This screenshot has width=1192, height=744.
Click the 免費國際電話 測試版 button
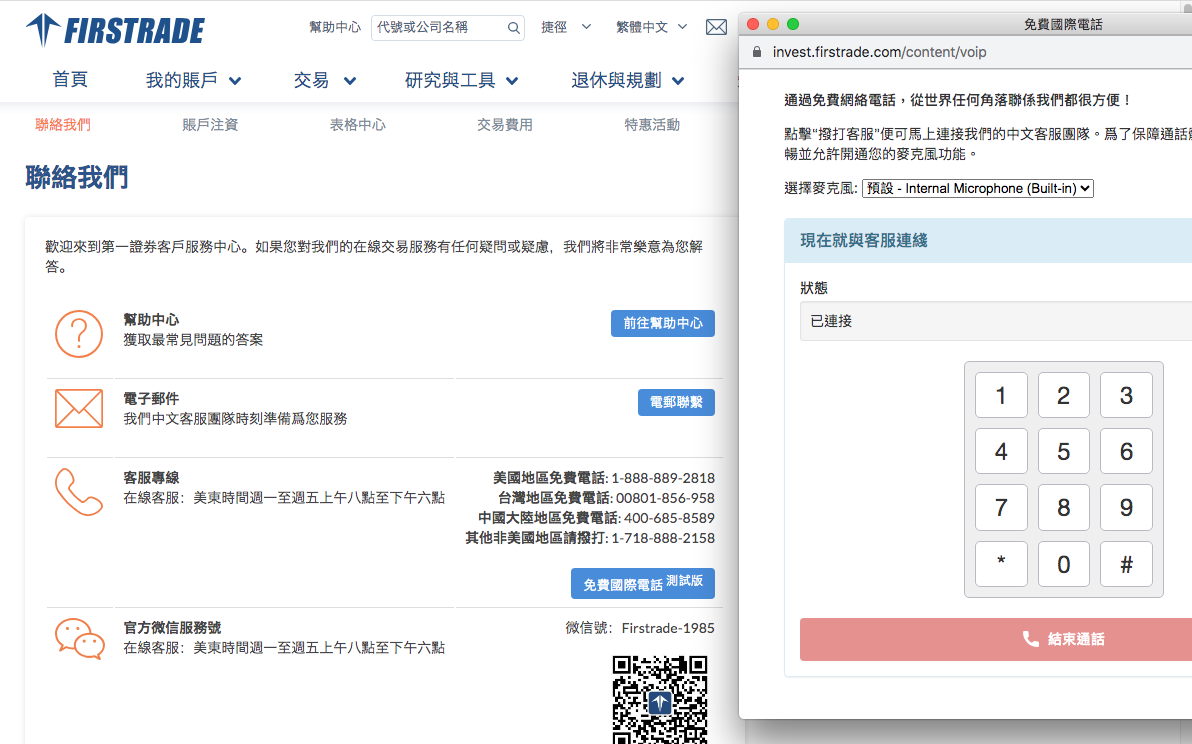(x=643, y=584)
